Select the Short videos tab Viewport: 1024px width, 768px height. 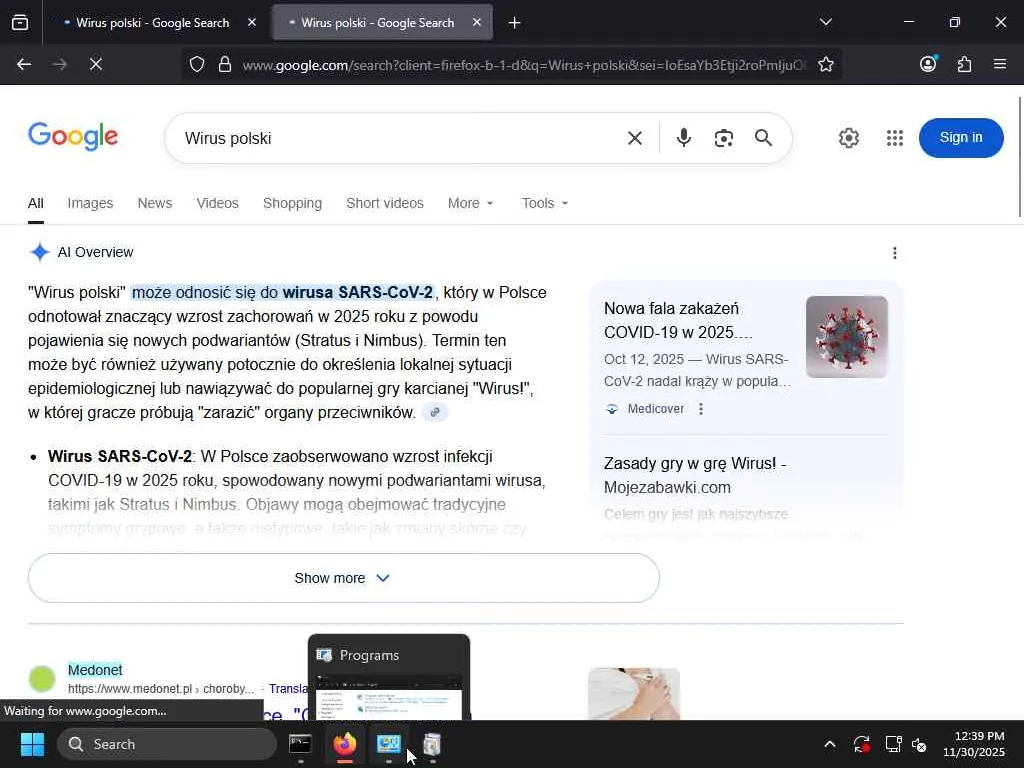pos(385,203)
